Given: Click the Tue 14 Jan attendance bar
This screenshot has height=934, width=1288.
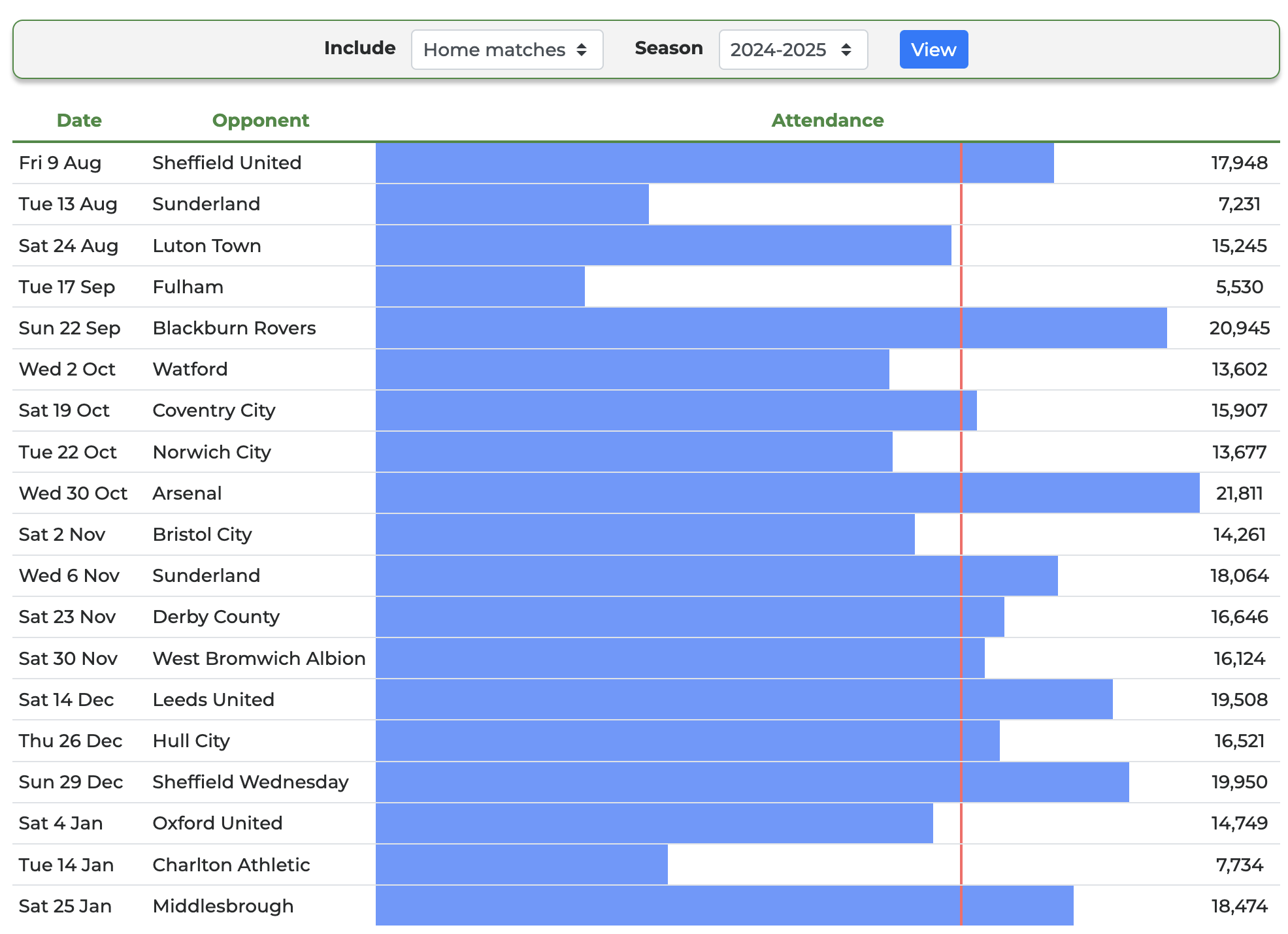Looking at the screenshot, I should click(x=521, y=865).
